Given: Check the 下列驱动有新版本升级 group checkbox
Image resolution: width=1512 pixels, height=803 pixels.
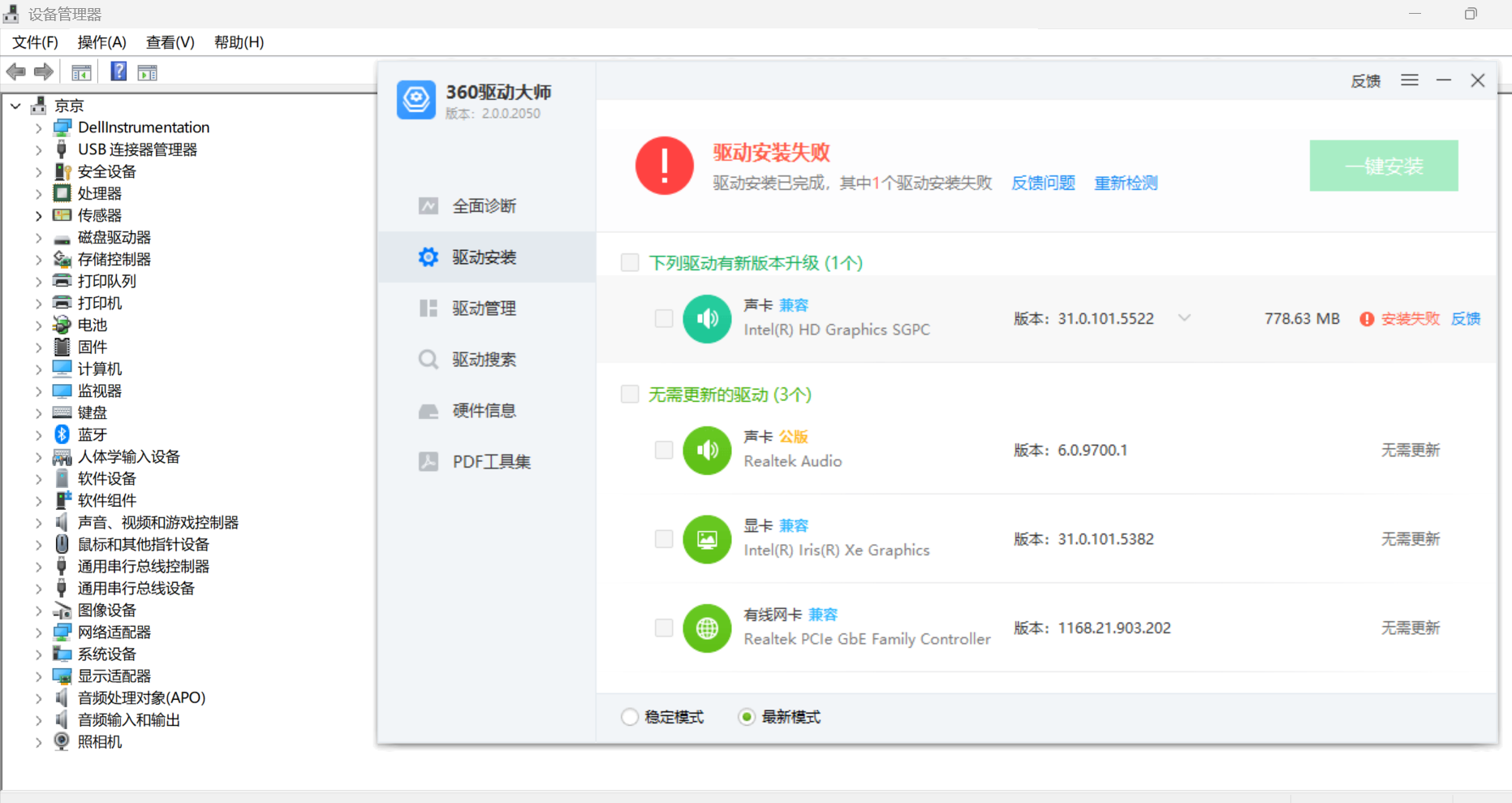Looking at the screenshot, I should coord(630,262).
